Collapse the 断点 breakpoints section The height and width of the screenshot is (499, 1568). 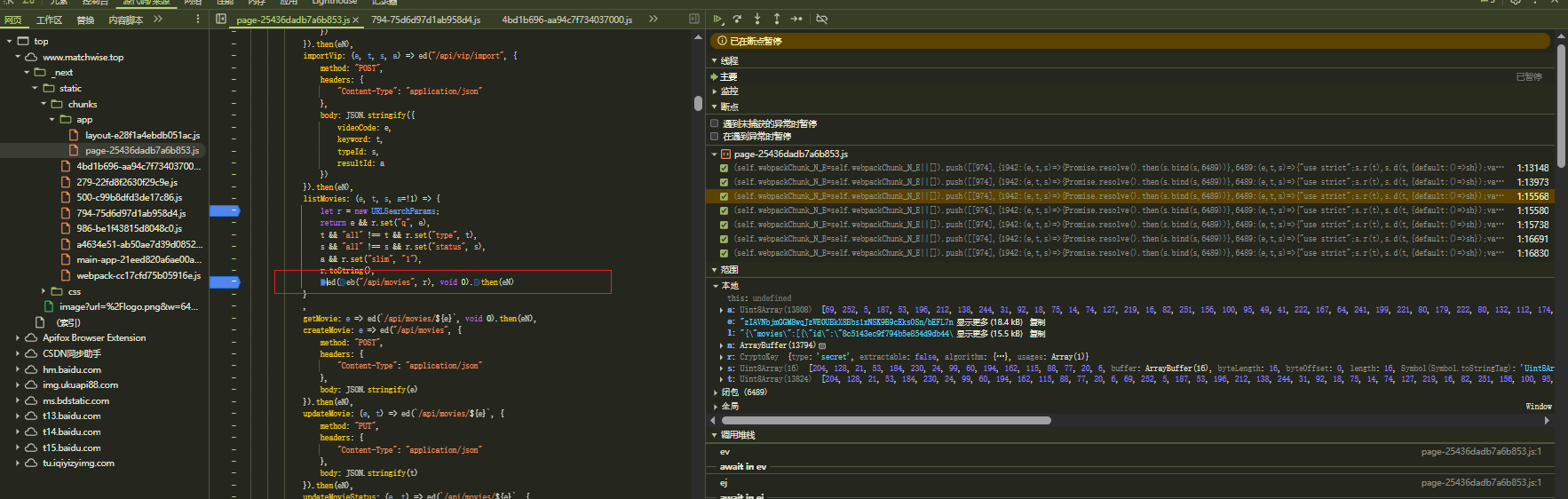click(715, 107)
